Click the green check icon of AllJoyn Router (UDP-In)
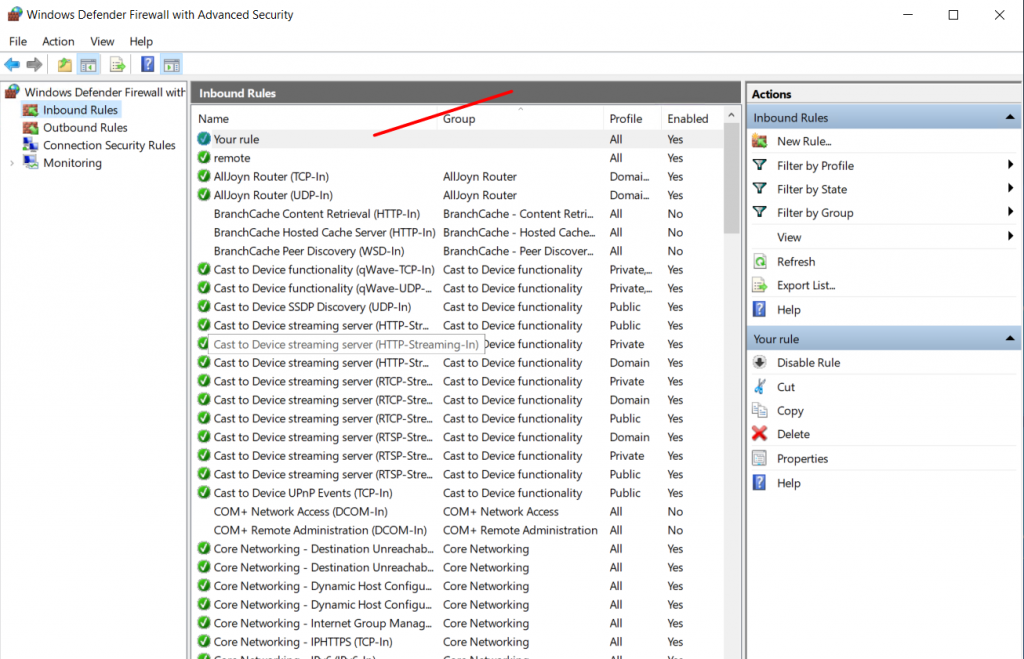 [x=204, y=195]
